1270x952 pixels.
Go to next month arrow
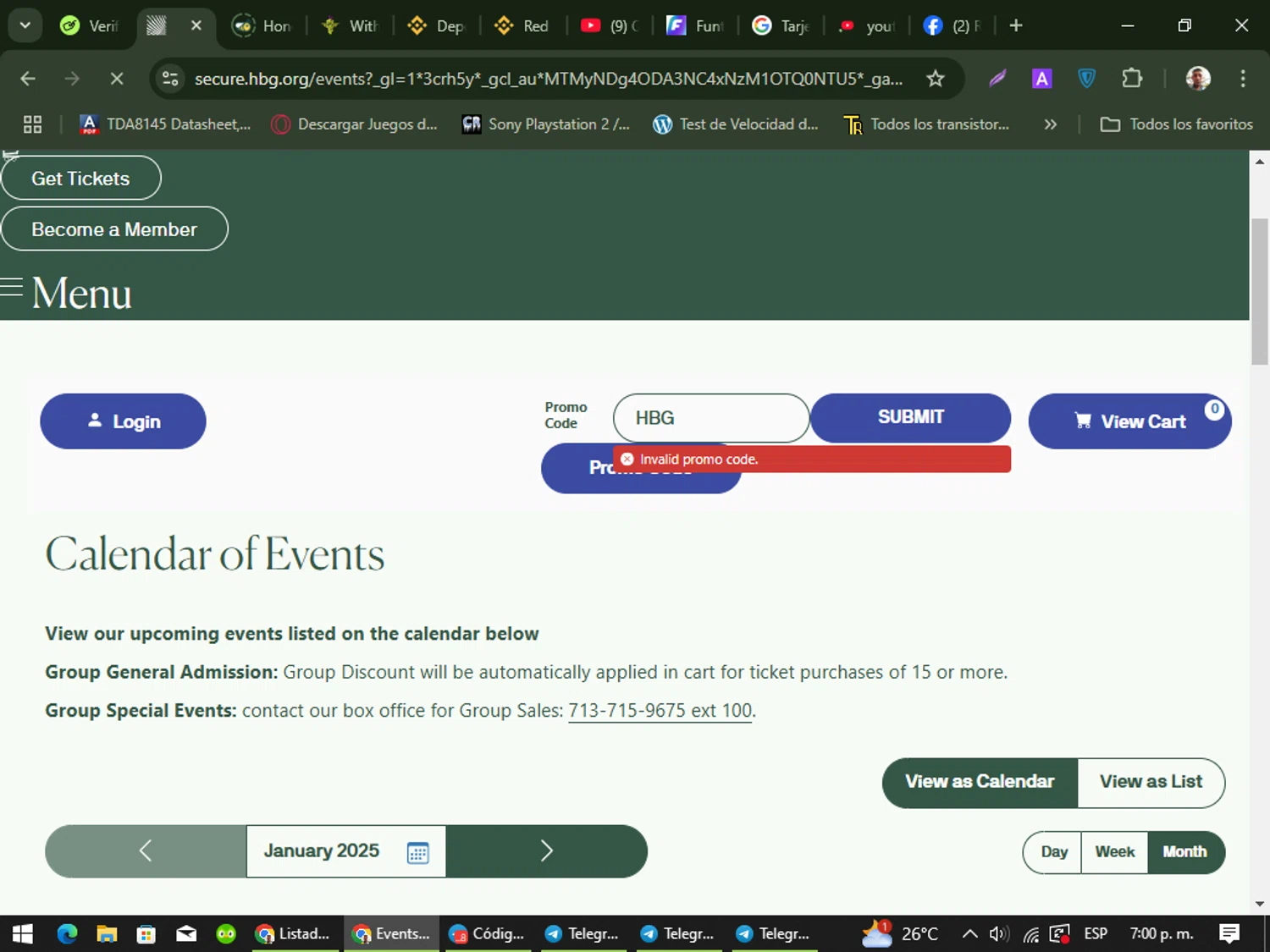[546, 850]
